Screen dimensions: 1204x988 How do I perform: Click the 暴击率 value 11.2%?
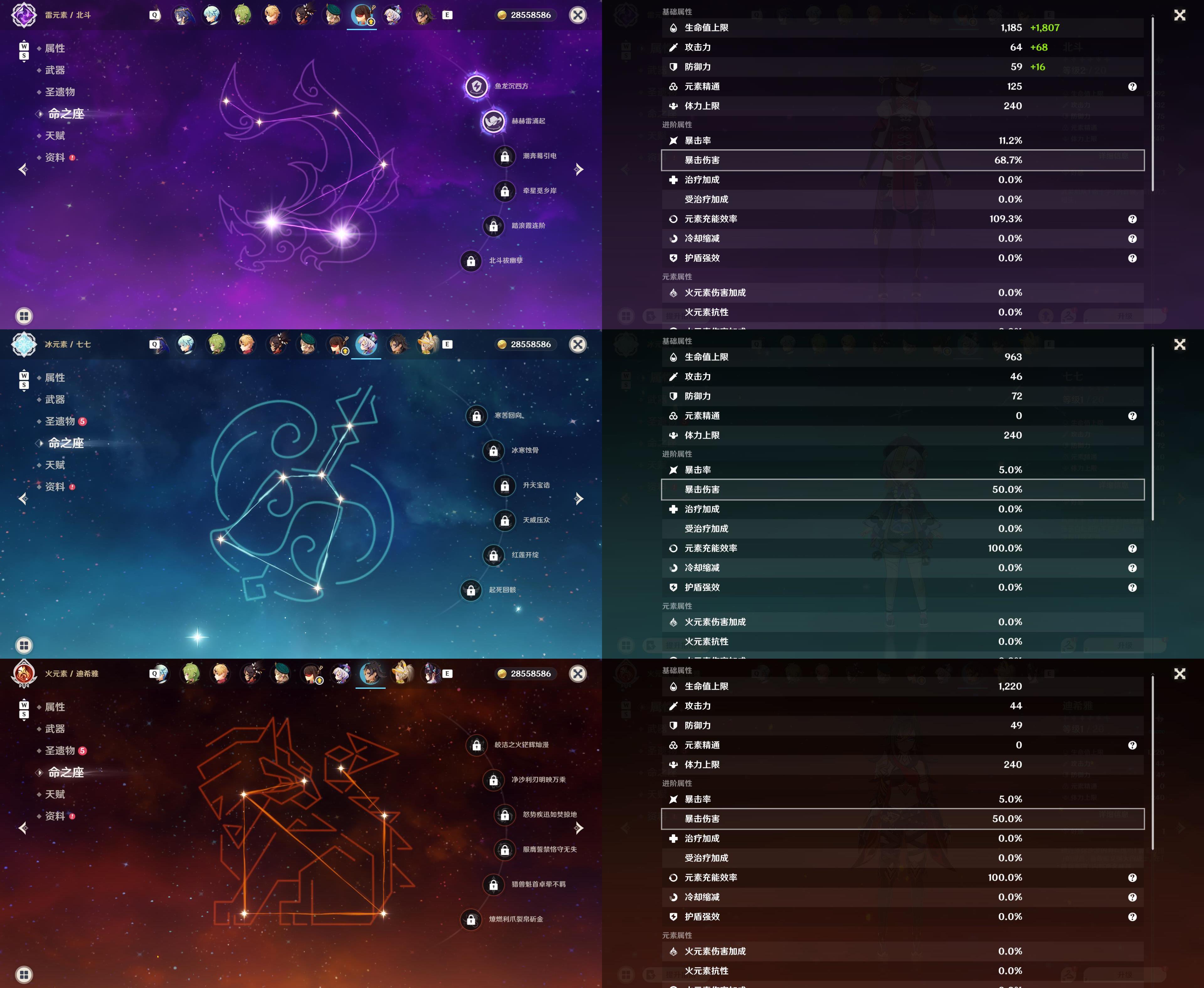(1011, 141)
